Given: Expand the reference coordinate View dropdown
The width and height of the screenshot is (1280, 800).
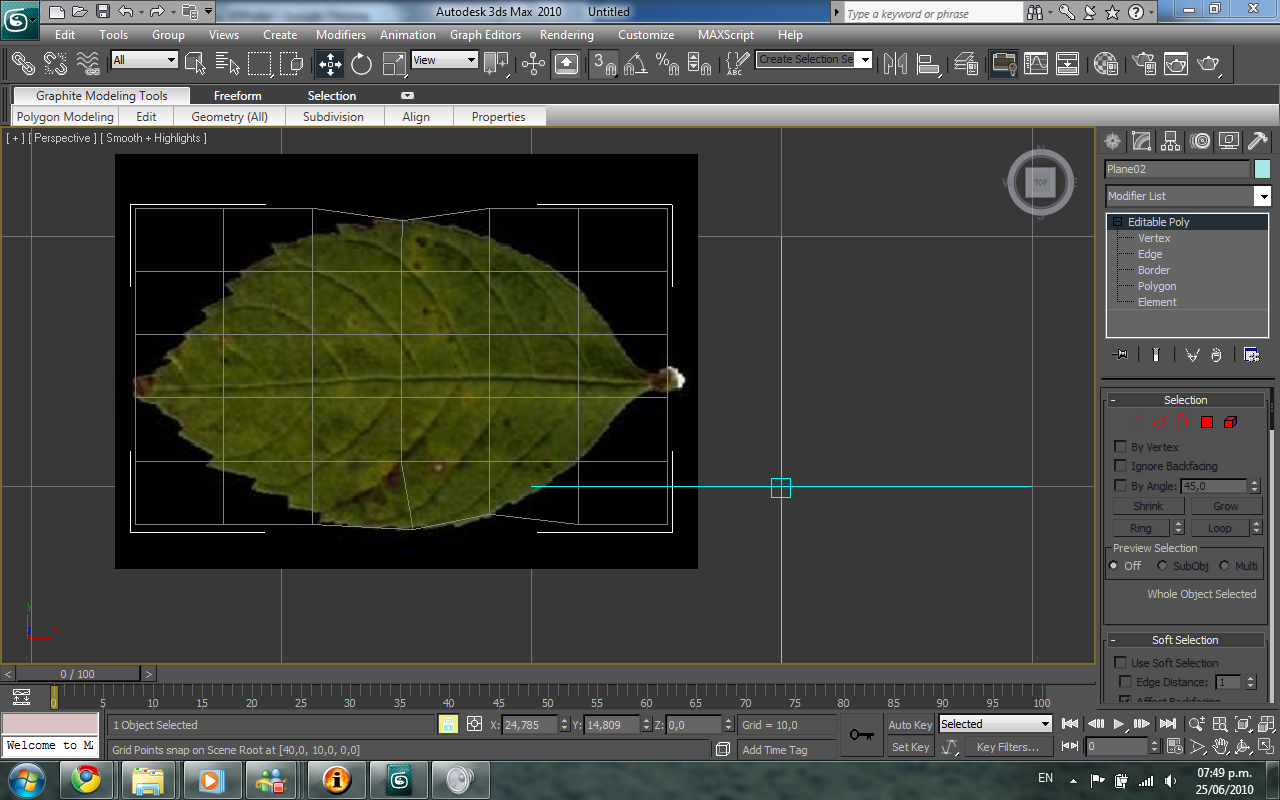Looking at the screenshot, I should (471, 60).
